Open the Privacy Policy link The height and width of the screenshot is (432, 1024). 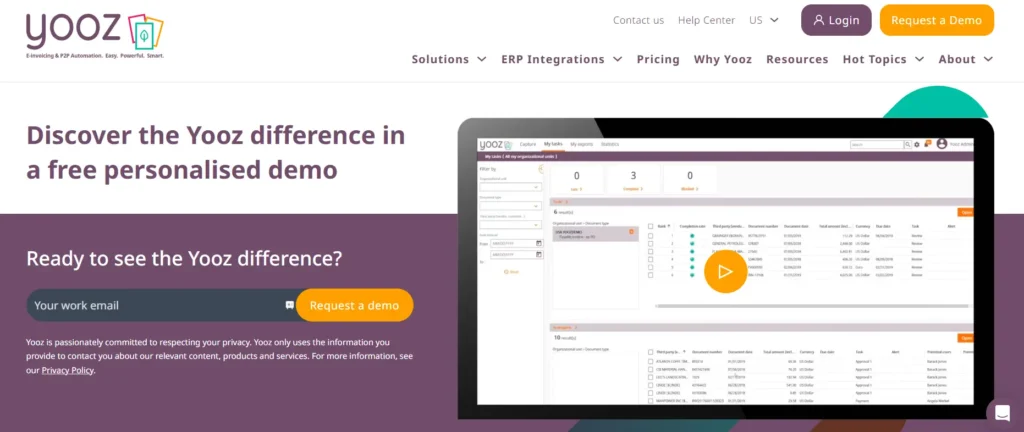pyautogui.click(x=68, y=371)
